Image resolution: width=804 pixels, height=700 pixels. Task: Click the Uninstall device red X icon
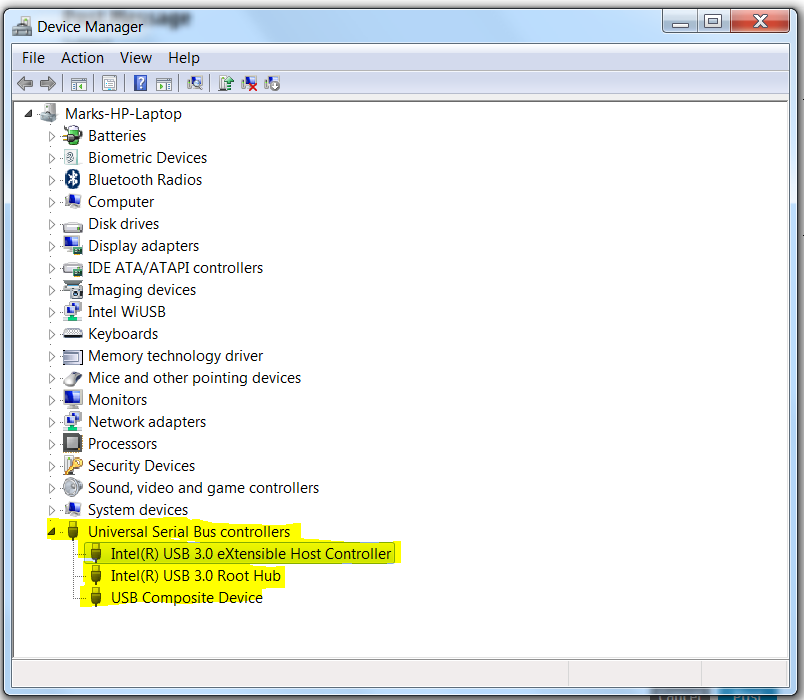pos(249,83)
